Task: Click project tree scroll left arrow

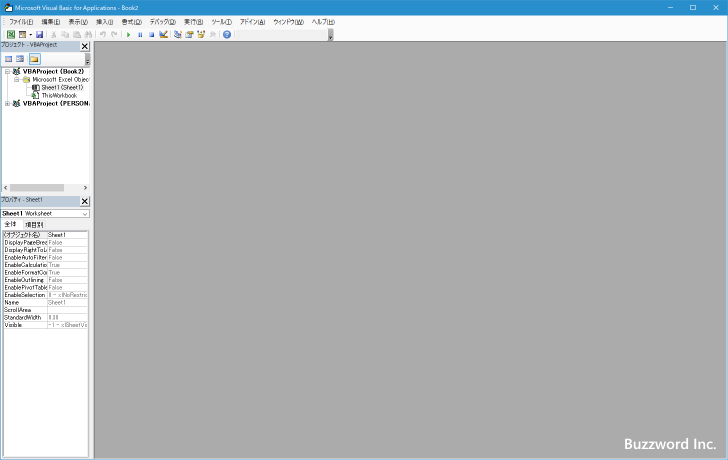Action: 6,188
